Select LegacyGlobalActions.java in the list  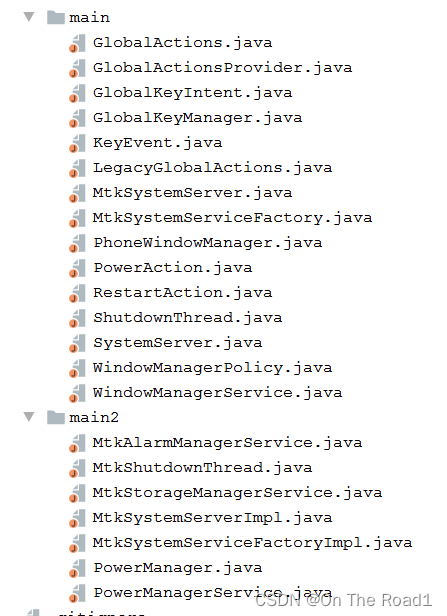[213, 168]
